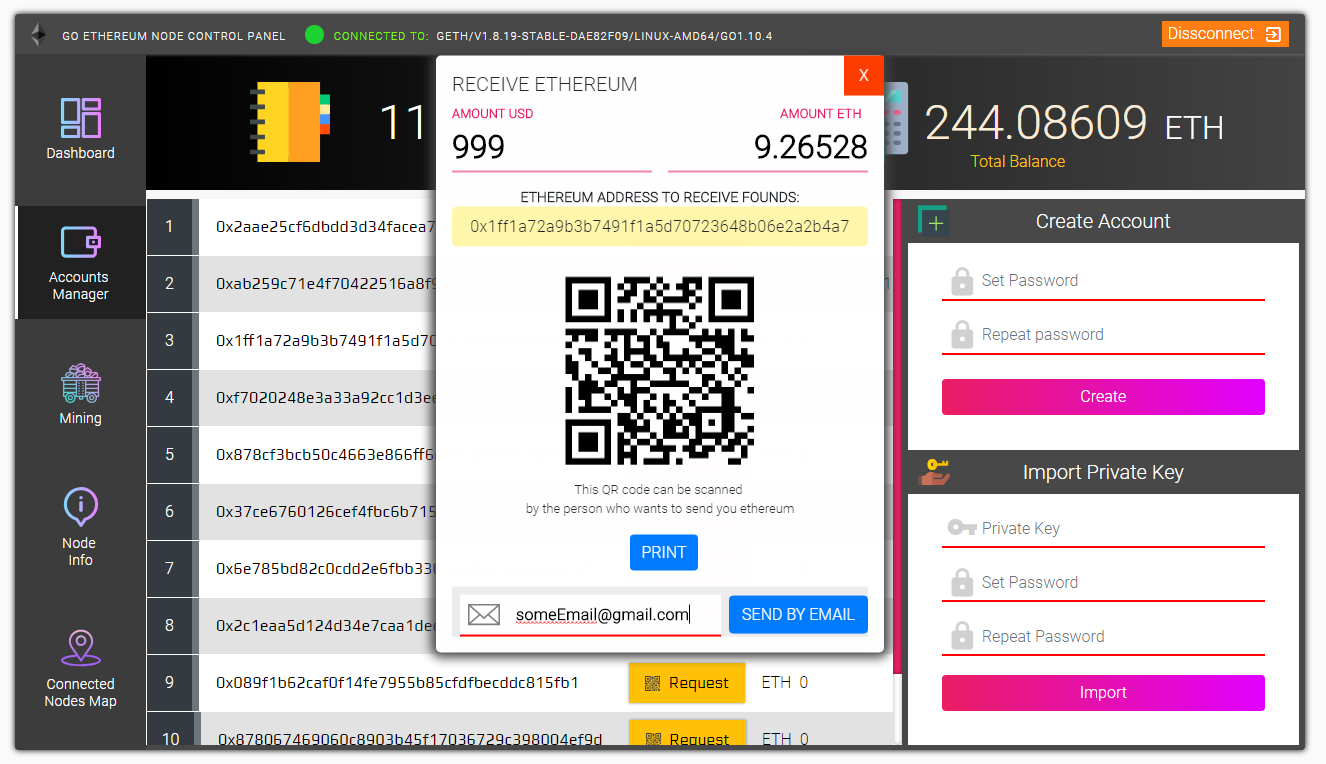The image size is (1326, 764).
Task: Click the notebook icon in the header banner
Action: point(290,122)
